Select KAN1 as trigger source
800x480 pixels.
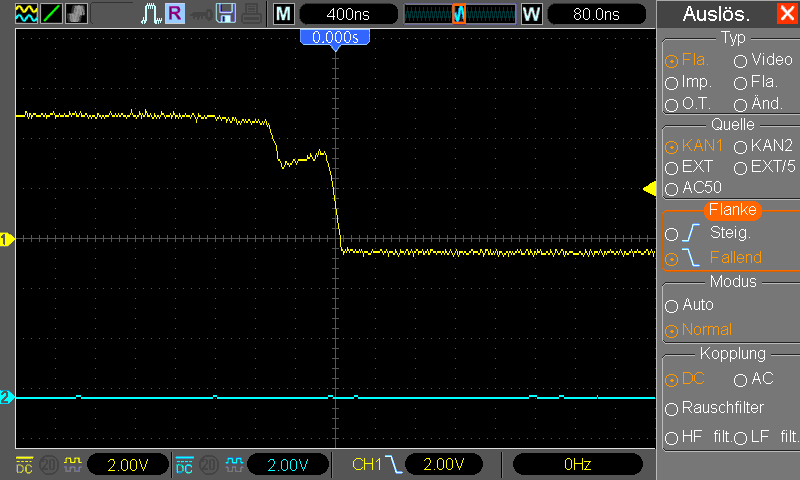694,146
